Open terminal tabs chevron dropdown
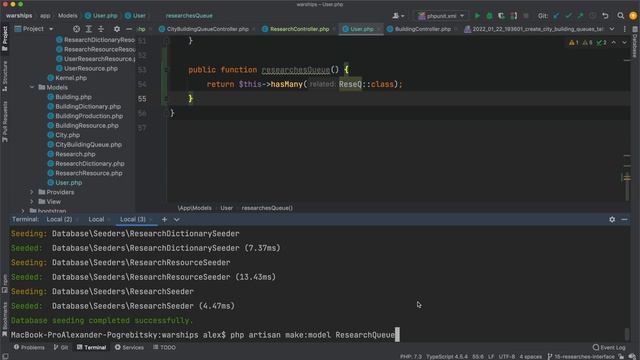 pyautogui.click(x=176, y=220)
